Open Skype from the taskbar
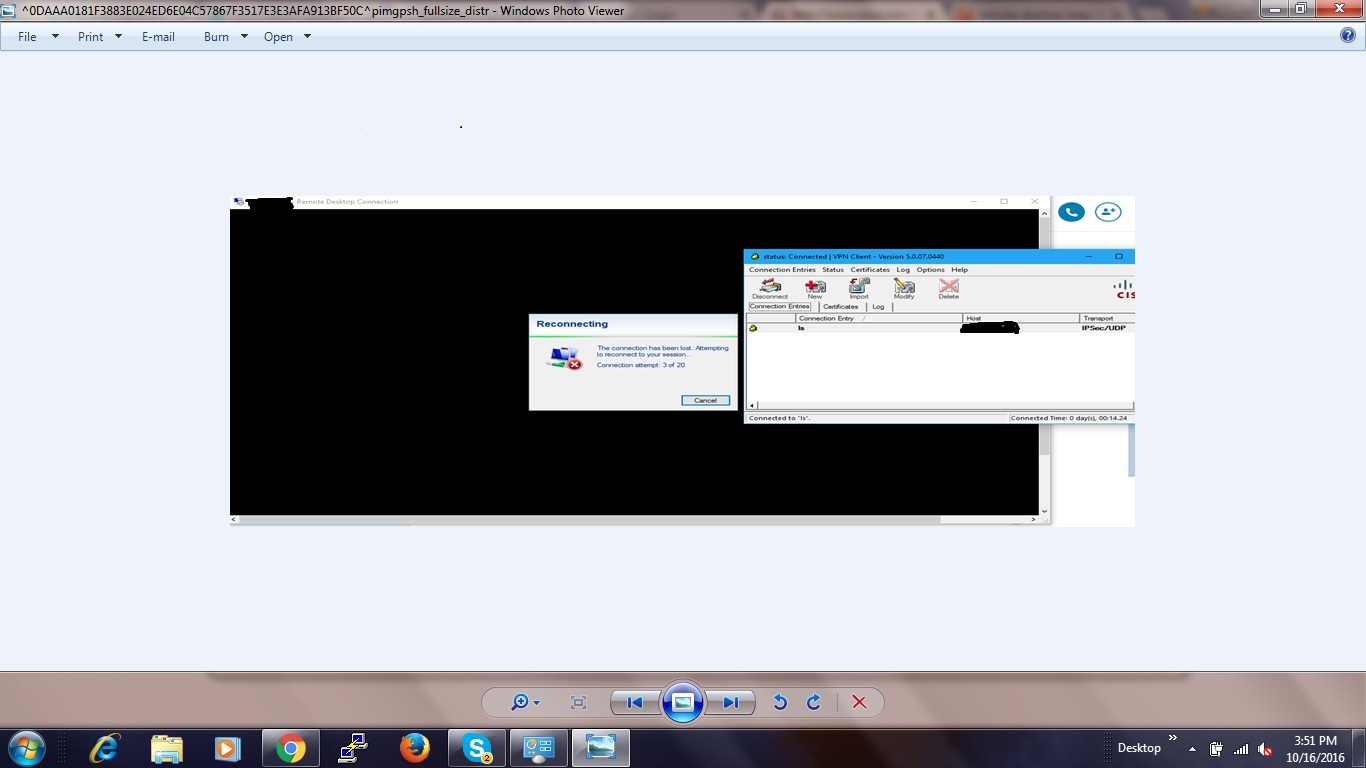The image size is (1366, 768). coord(477,747)
